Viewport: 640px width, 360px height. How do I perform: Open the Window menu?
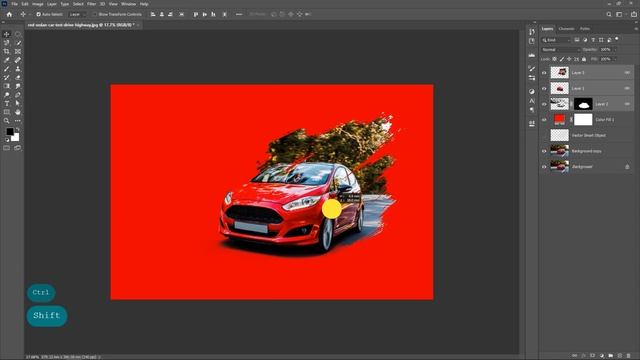point(128,4)
